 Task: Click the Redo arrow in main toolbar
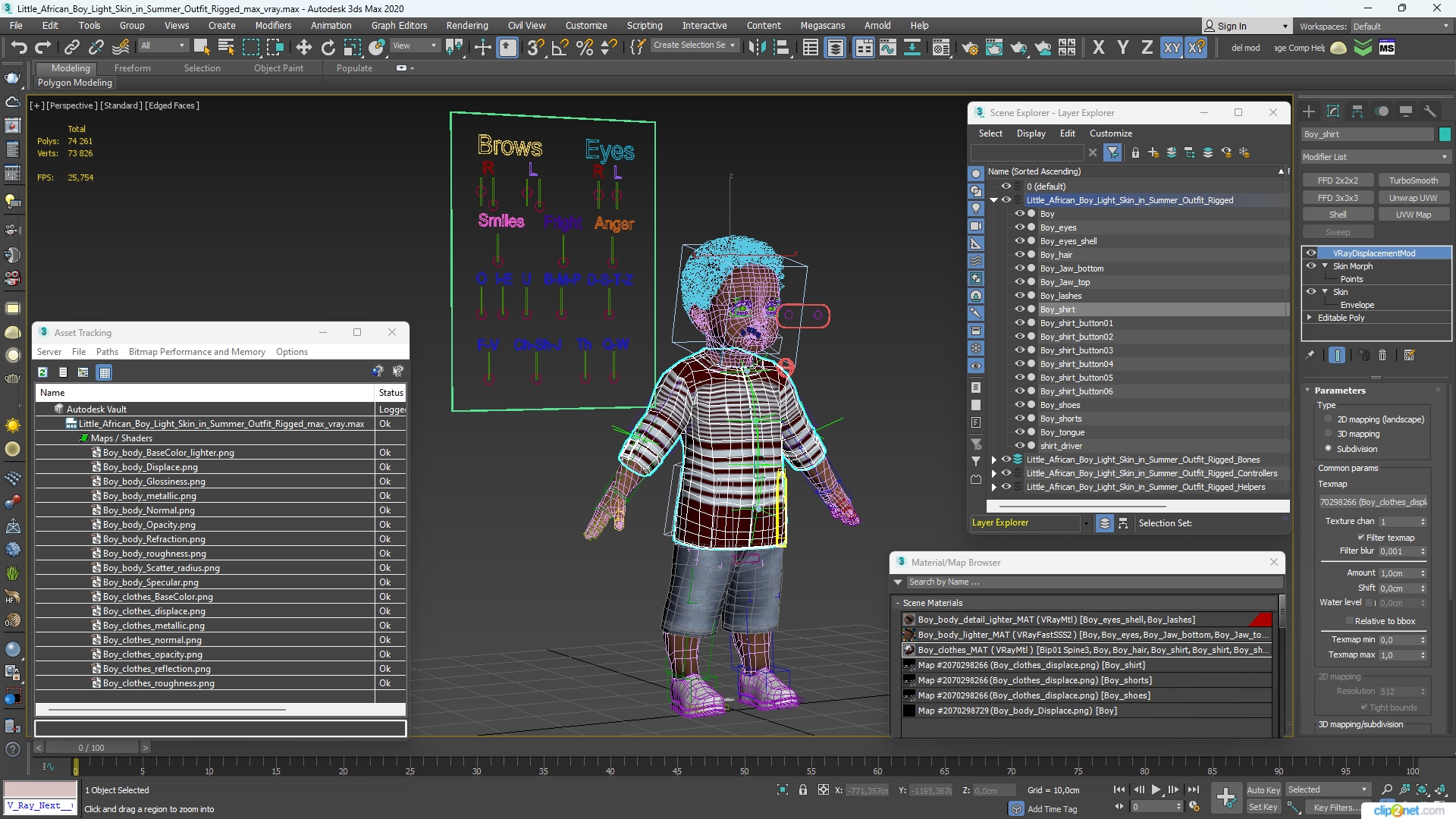click(x=43, y=47)
